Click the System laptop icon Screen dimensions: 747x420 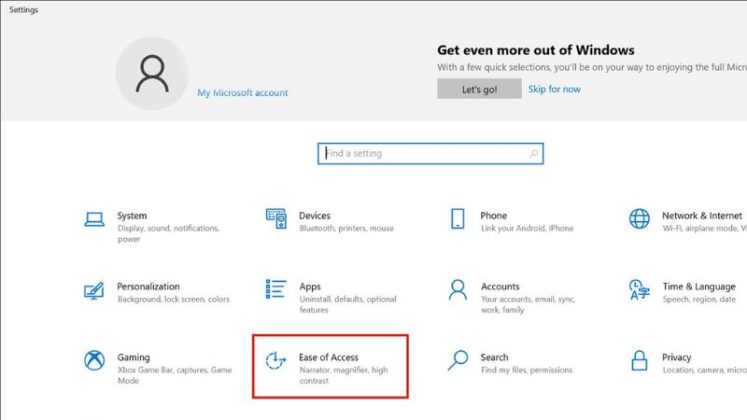click(x=95, y=220)
